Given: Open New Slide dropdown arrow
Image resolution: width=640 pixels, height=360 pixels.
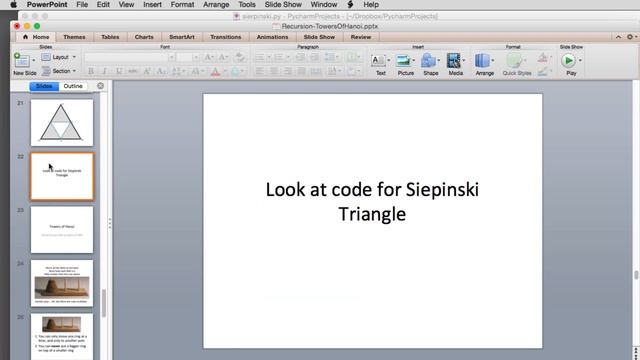Looking at the screenshot, I should pos(33,60).
